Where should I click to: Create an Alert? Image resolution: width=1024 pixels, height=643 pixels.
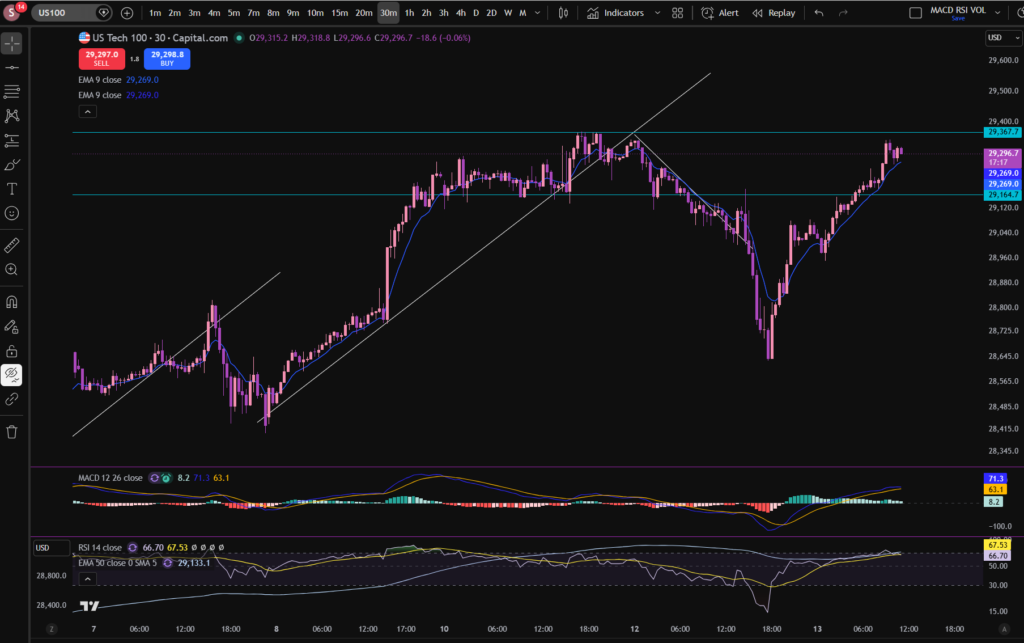click(720, 12)
